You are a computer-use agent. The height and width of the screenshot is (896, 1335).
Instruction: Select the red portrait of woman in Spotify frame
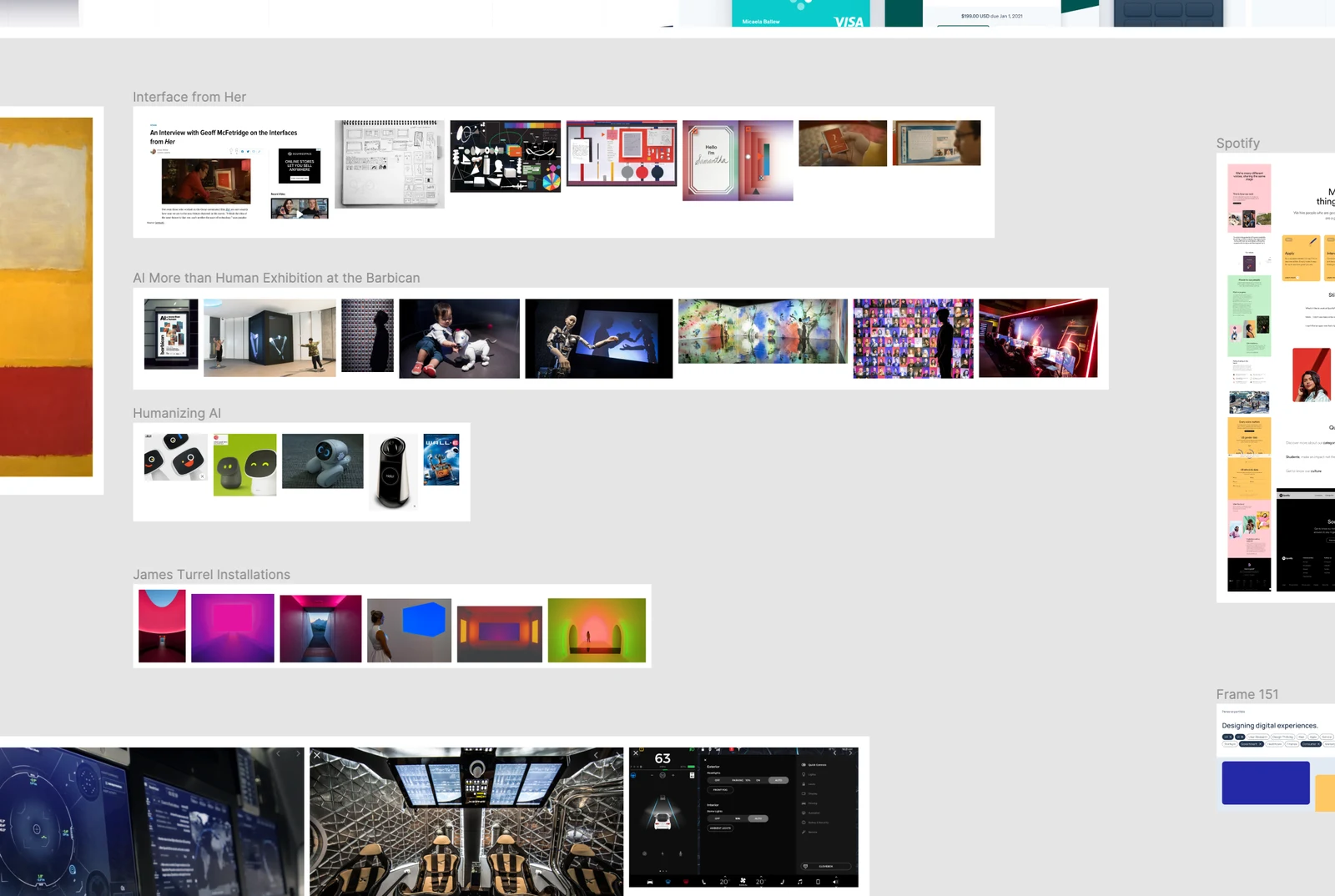(x=1312, y=375)
